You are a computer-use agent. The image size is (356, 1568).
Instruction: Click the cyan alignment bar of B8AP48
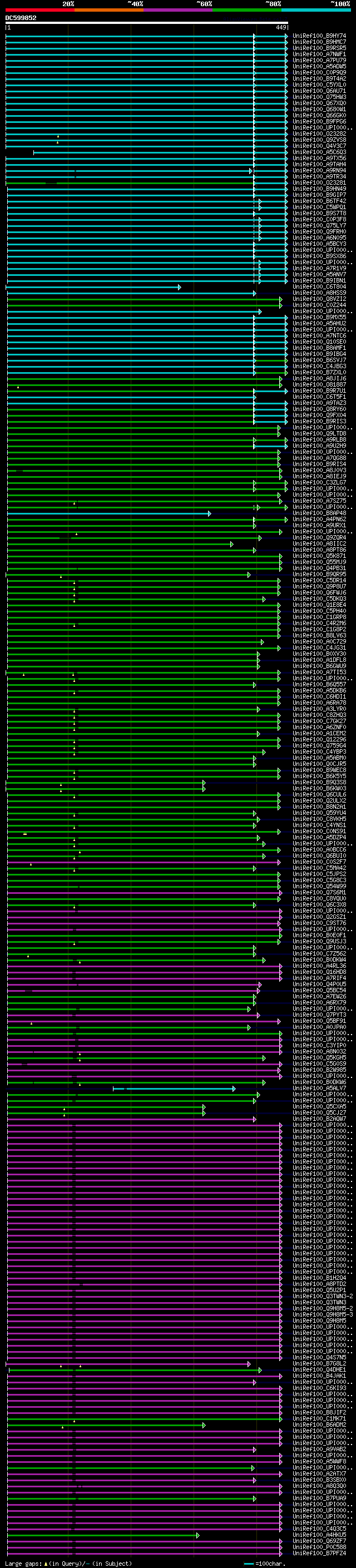tap(109, 514)
